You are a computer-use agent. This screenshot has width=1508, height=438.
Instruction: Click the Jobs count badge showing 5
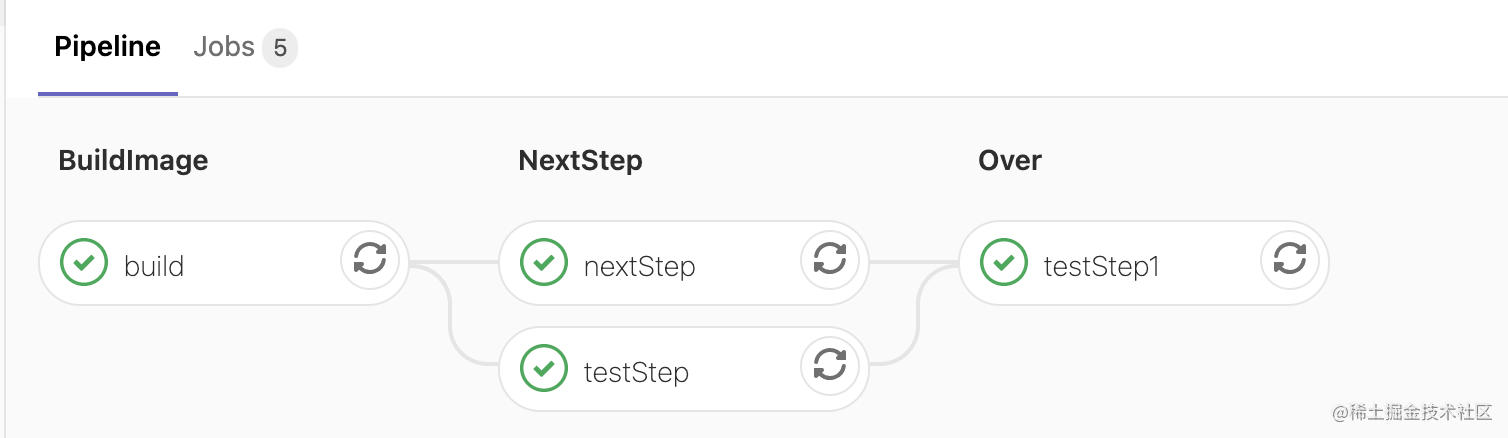point(280,48)
